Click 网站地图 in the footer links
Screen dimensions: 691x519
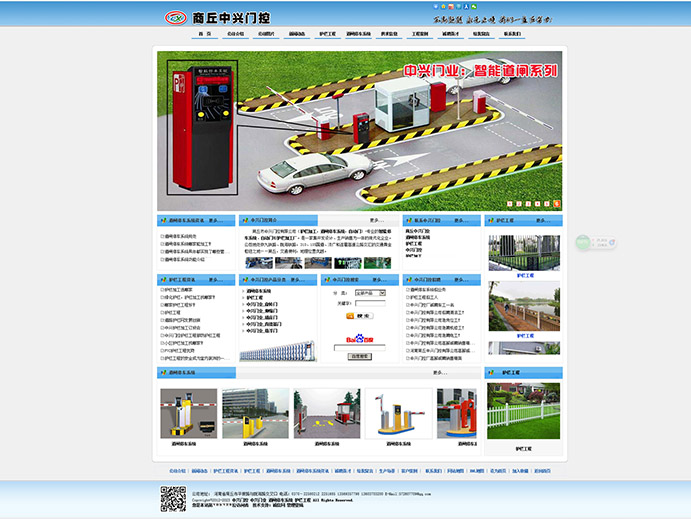click(455, 471)
